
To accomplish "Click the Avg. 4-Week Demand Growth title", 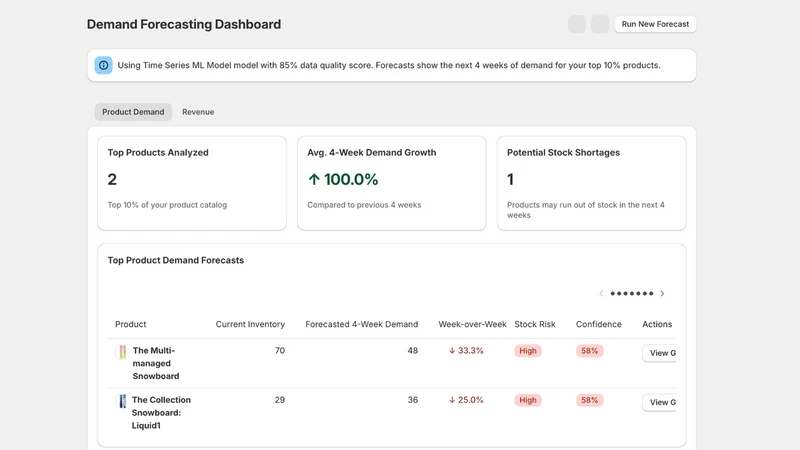I will click(x=371, y=153).
